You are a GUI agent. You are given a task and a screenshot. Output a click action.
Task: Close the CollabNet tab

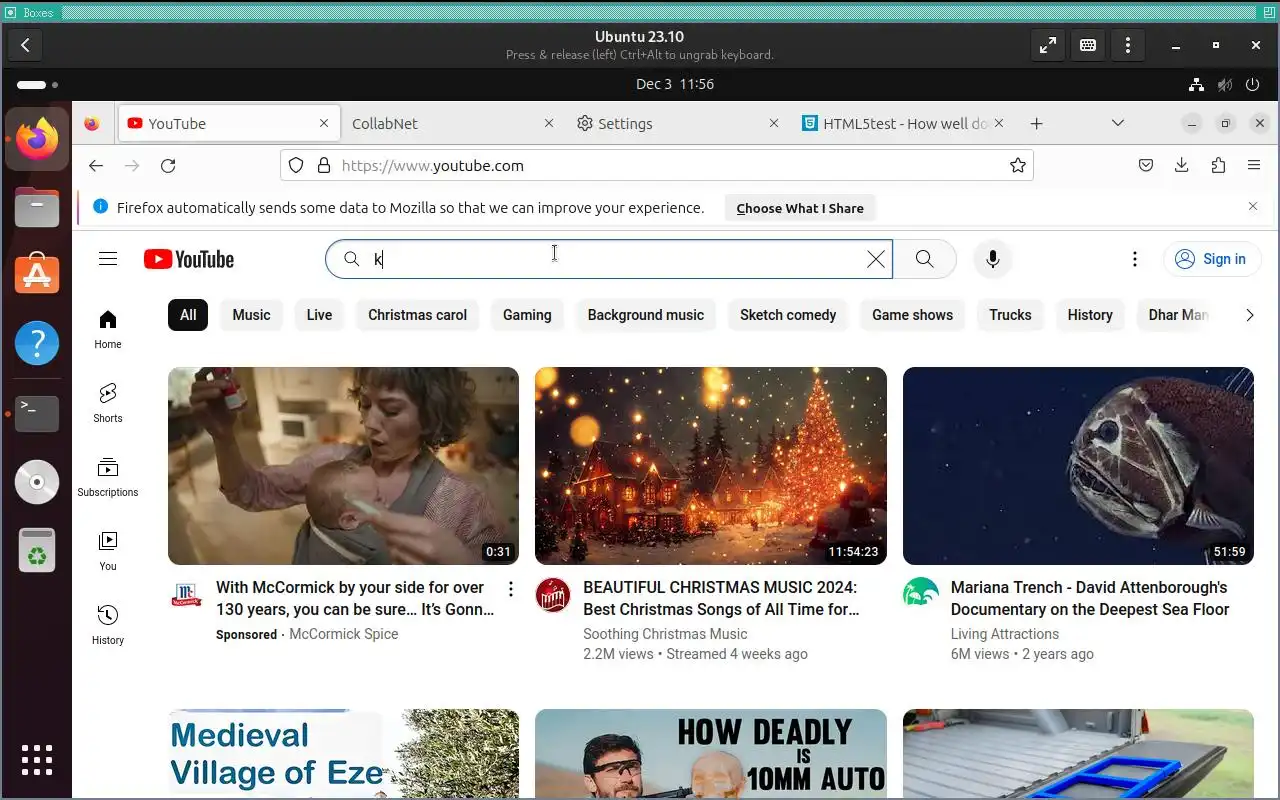point(548,124)
